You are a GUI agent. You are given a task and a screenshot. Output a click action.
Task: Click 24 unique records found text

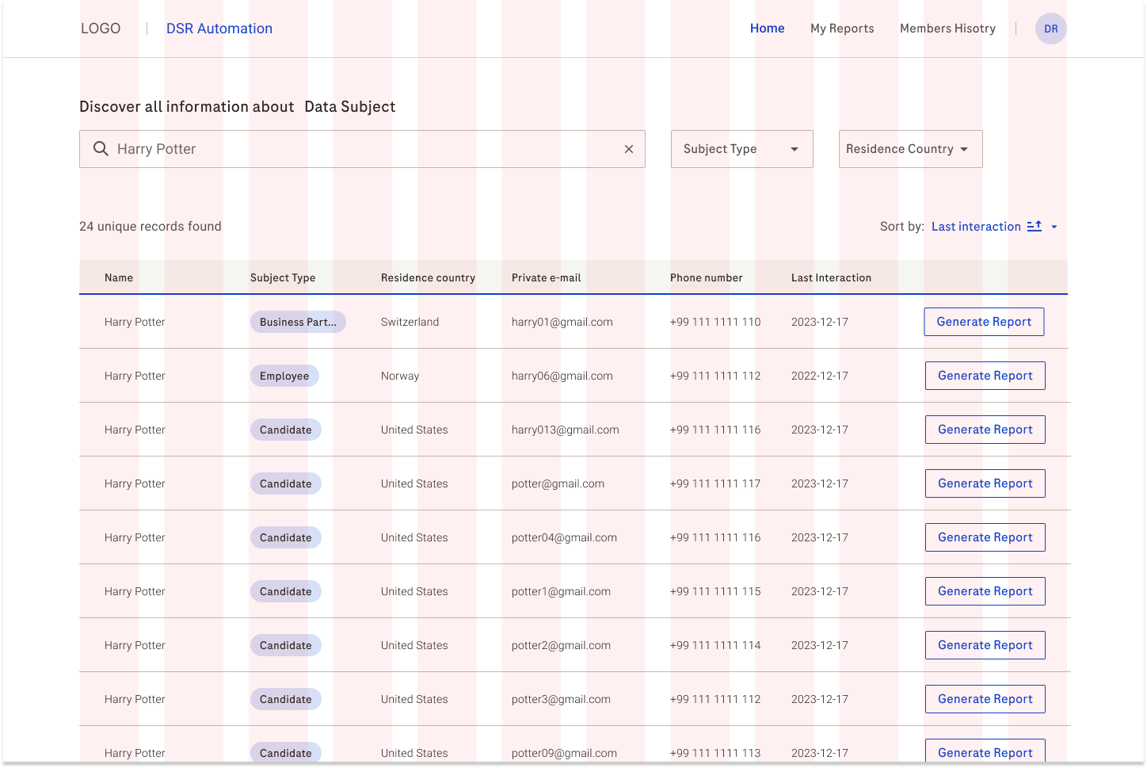click(x=150, y=226)
